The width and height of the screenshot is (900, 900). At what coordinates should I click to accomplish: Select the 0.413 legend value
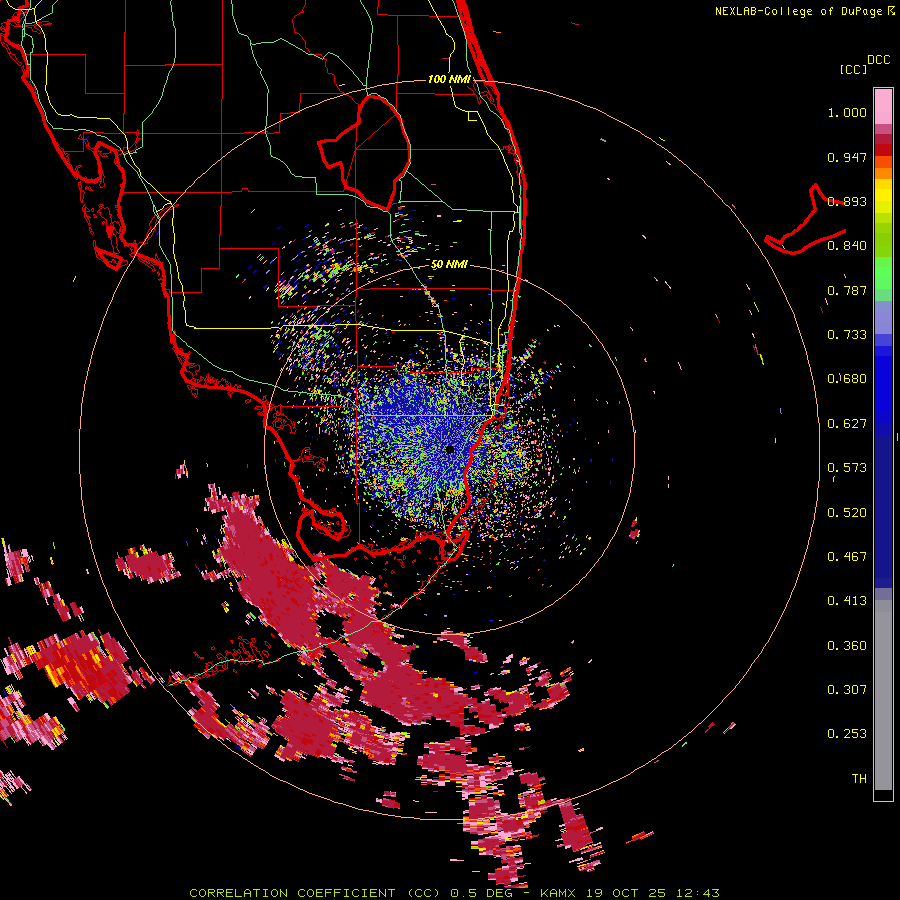point(847,601)
